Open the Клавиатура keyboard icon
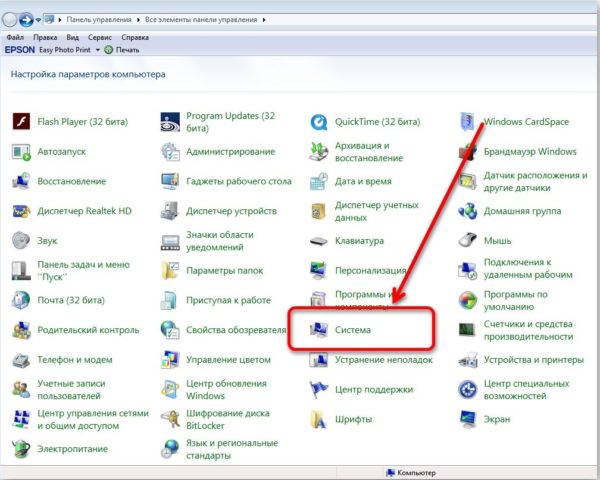 click(x=318, y=241)
